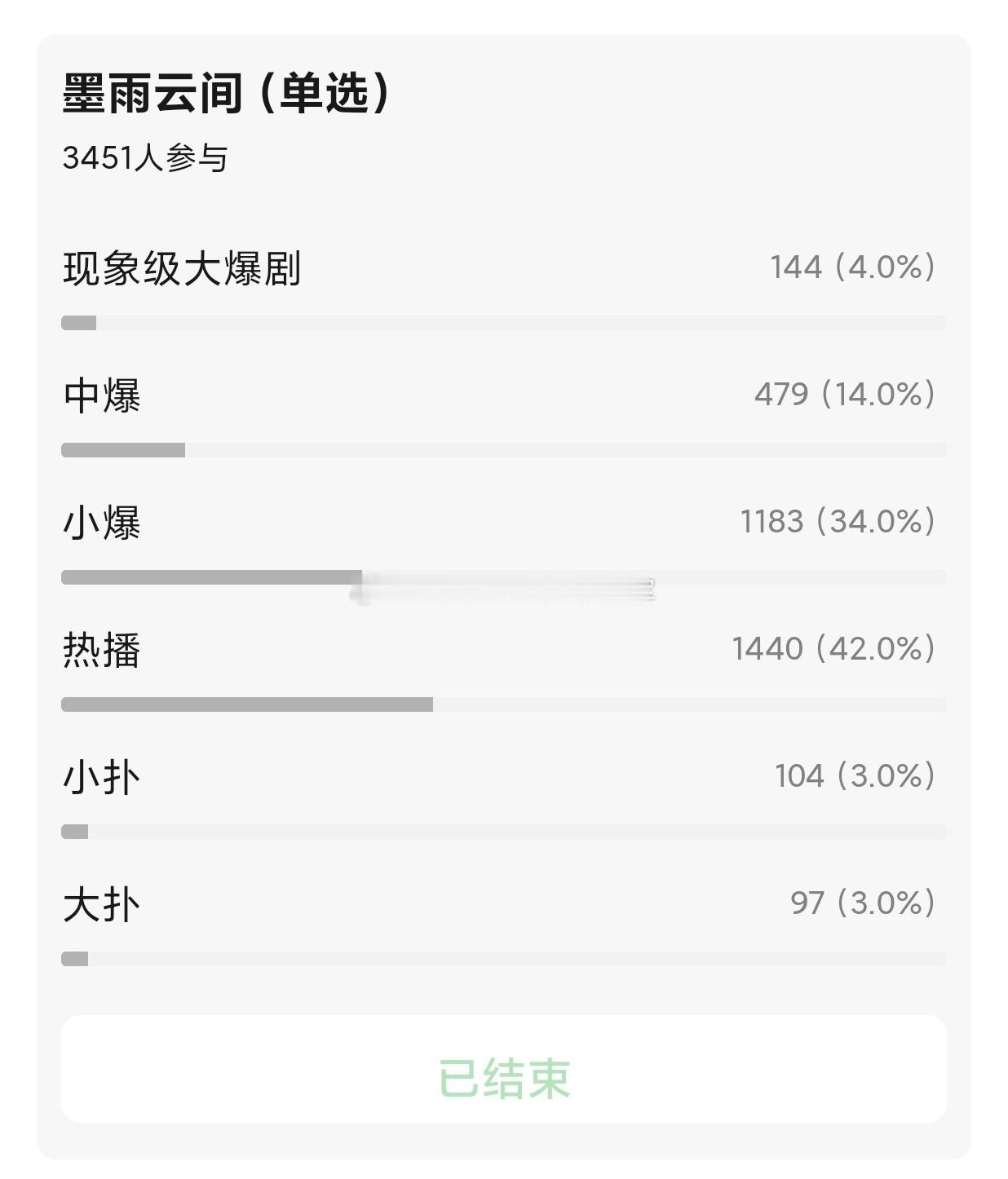Click the 479 (14.0%) vote count
1008x1179 pixels.
[x=845, y=395]
